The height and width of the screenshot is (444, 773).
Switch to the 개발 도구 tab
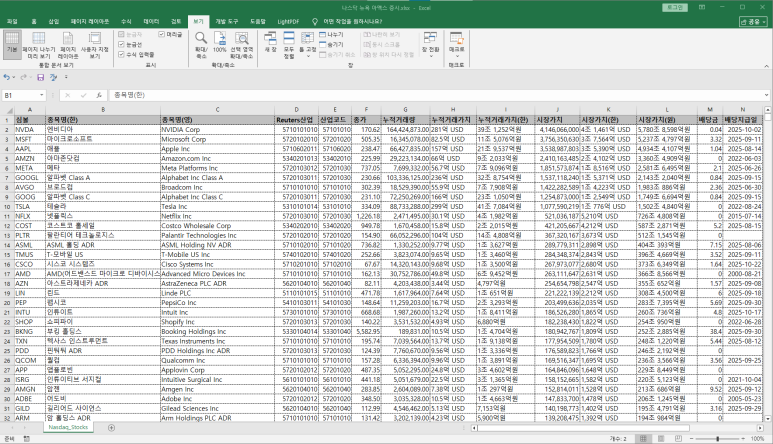(226, 22)
